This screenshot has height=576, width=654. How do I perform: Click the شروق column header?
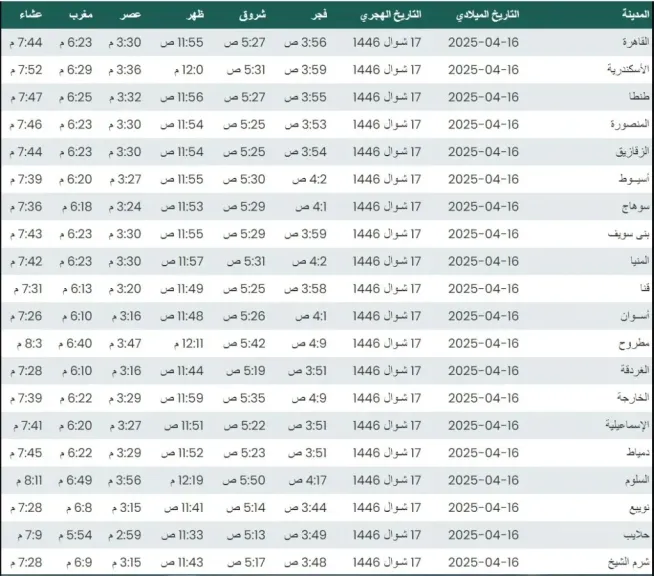[x=252, y=15]
